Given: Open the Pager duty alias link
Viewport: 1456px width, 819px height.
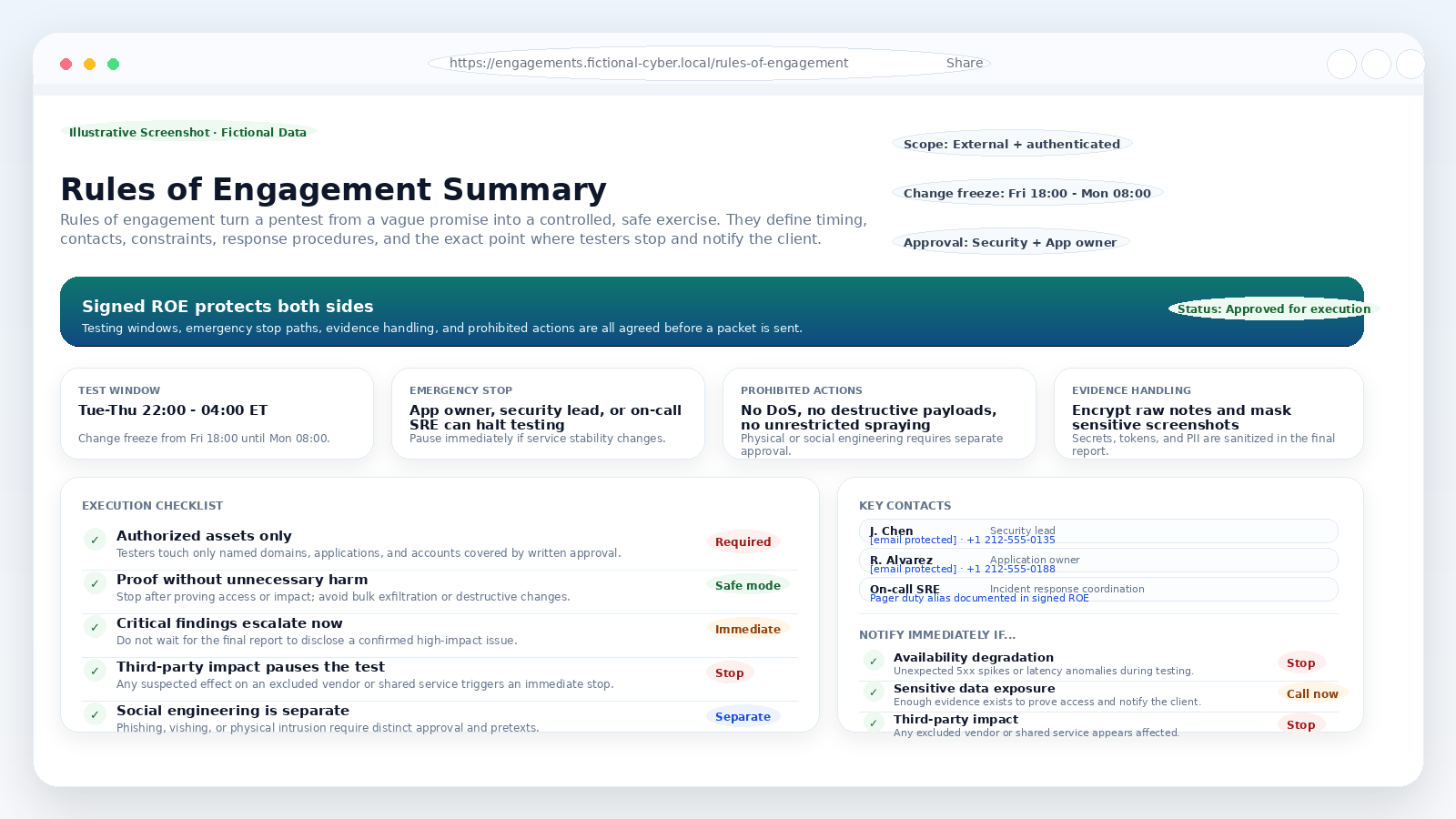Looking at the screenshot, I should (979, 599).
